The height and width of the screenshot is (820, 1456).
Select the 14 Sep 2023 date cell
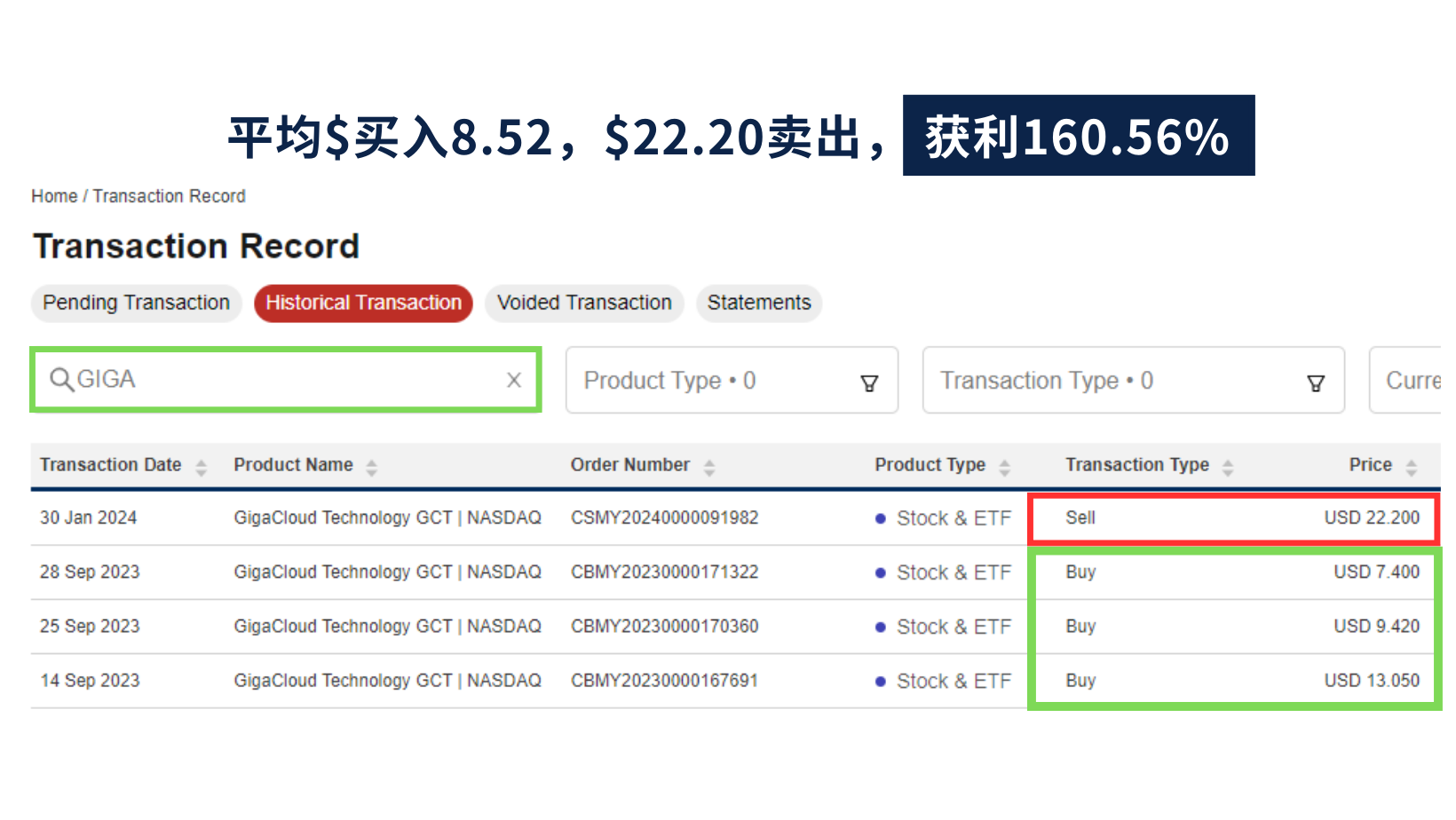coord(90,680)
